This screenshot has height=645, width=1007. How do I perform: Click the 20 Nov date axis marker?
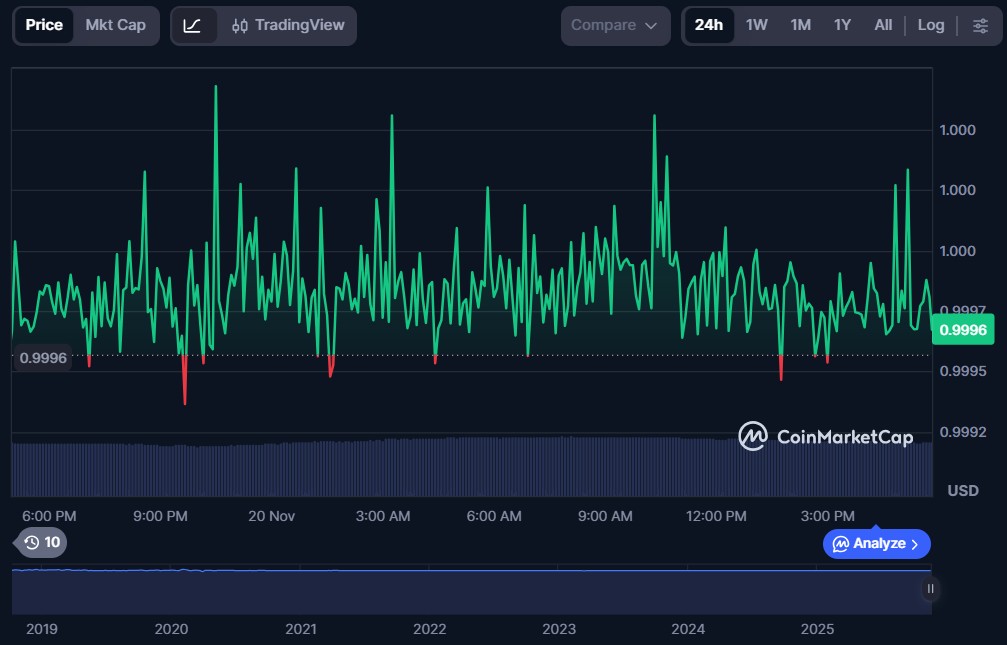click(x=272, y=516)
